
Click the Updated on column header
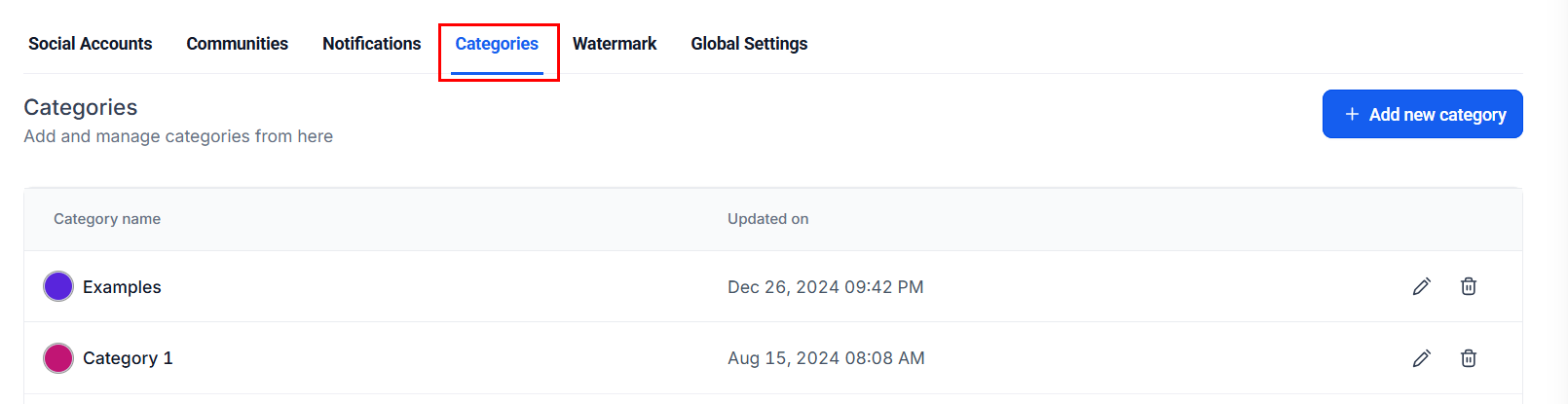[767, 219]
